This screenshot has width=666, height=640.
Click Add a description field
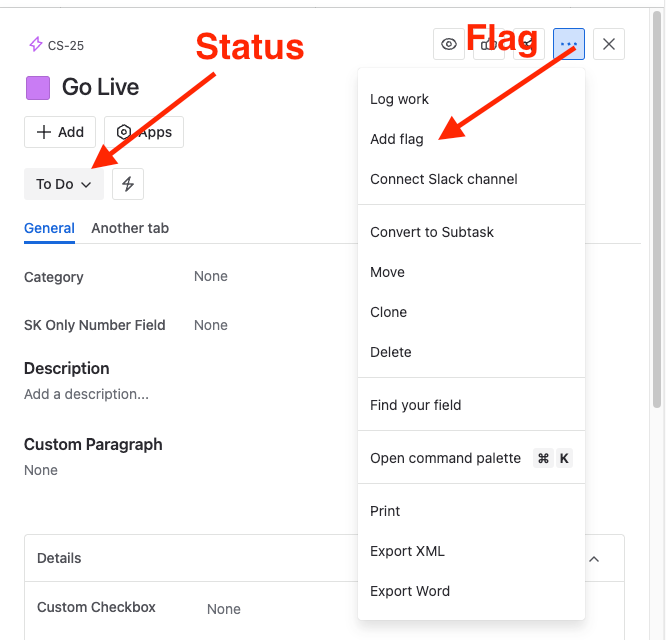(x=86, y=394)
